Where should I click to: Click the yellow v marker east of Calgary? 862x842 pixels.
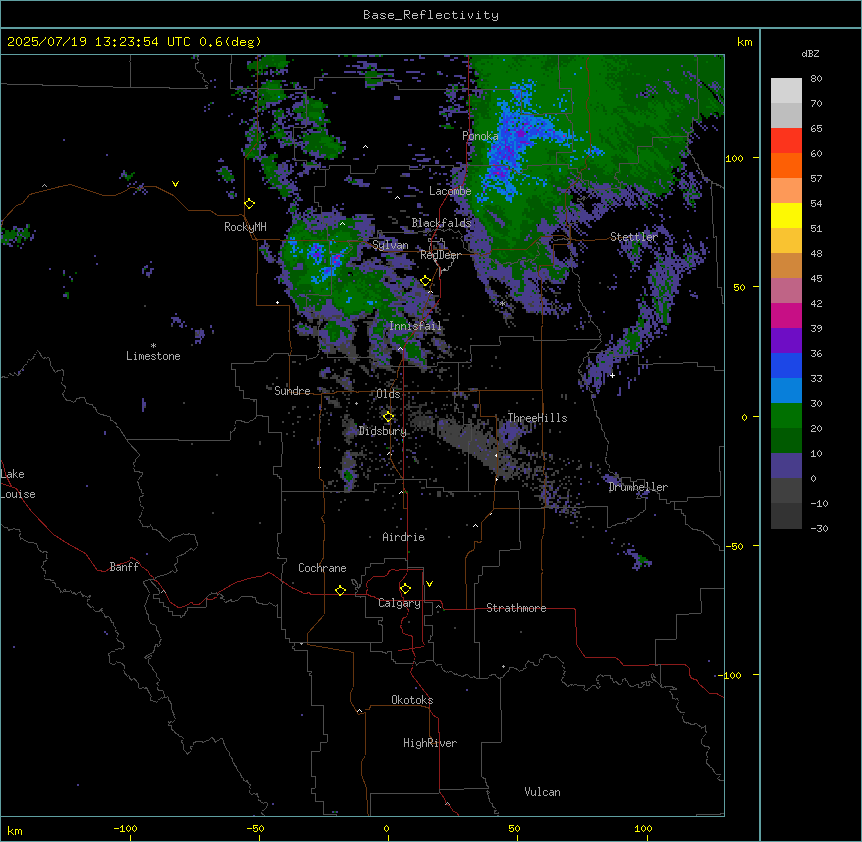429,584
